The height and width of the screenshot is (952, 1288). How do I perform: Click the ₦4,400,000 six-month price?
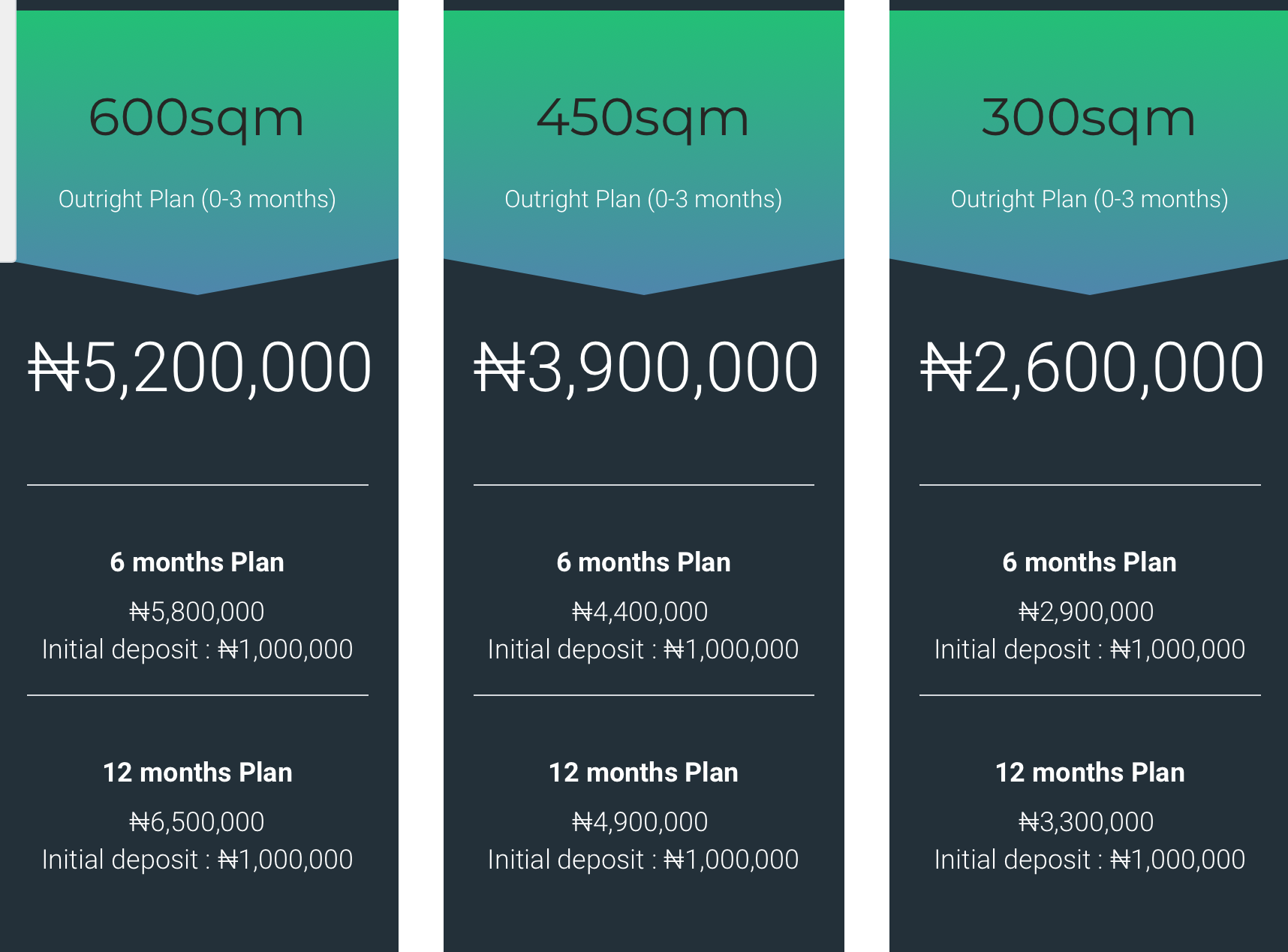coord(640,612)
